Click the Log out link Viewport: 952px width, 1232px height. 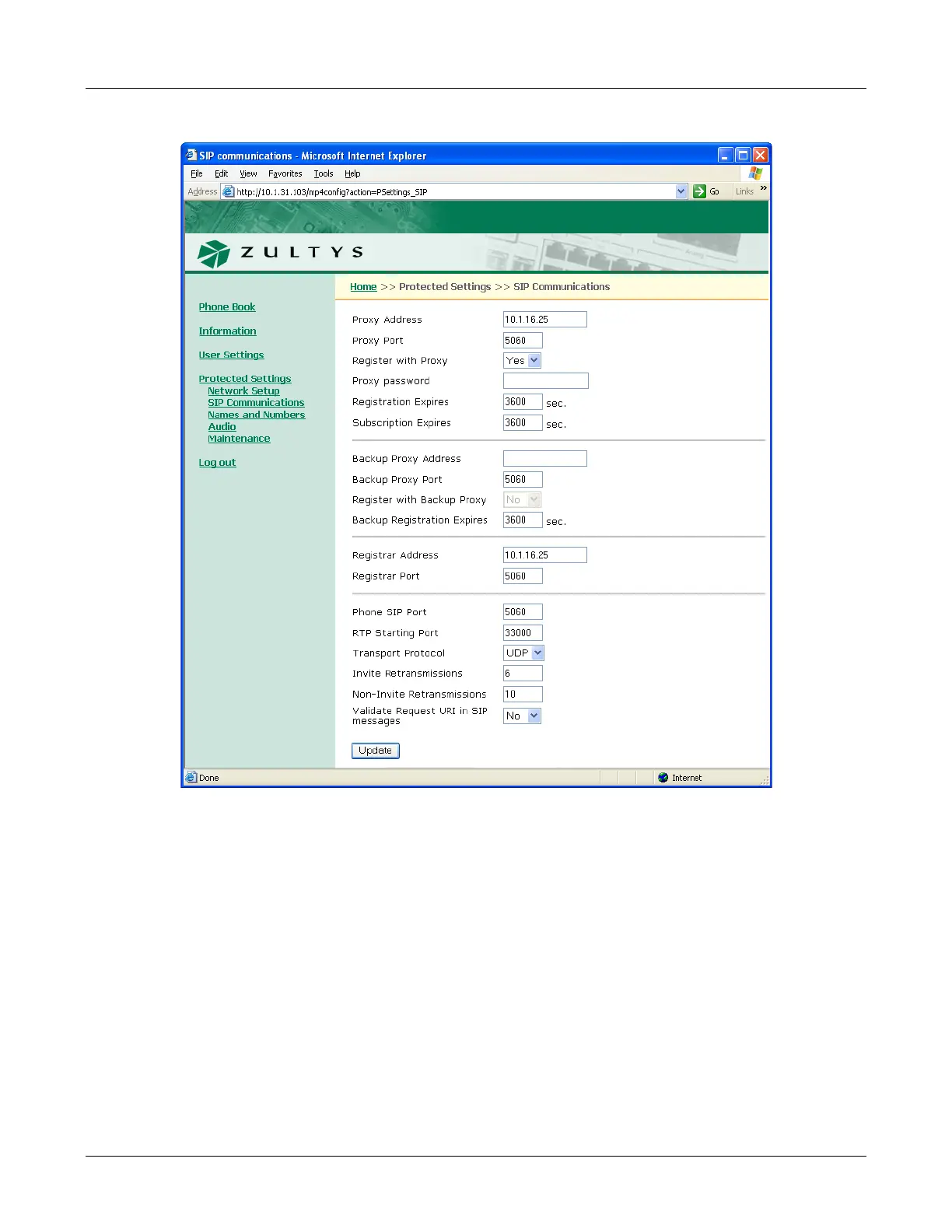[x=217, y=462]
